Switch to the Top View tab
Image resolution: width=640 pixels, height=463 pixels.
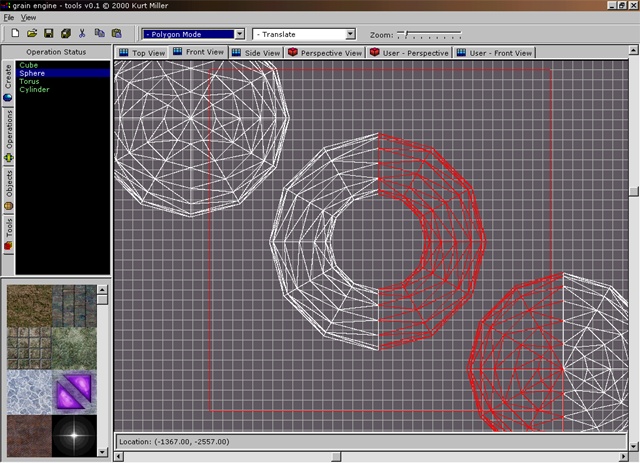pos(142,53)
